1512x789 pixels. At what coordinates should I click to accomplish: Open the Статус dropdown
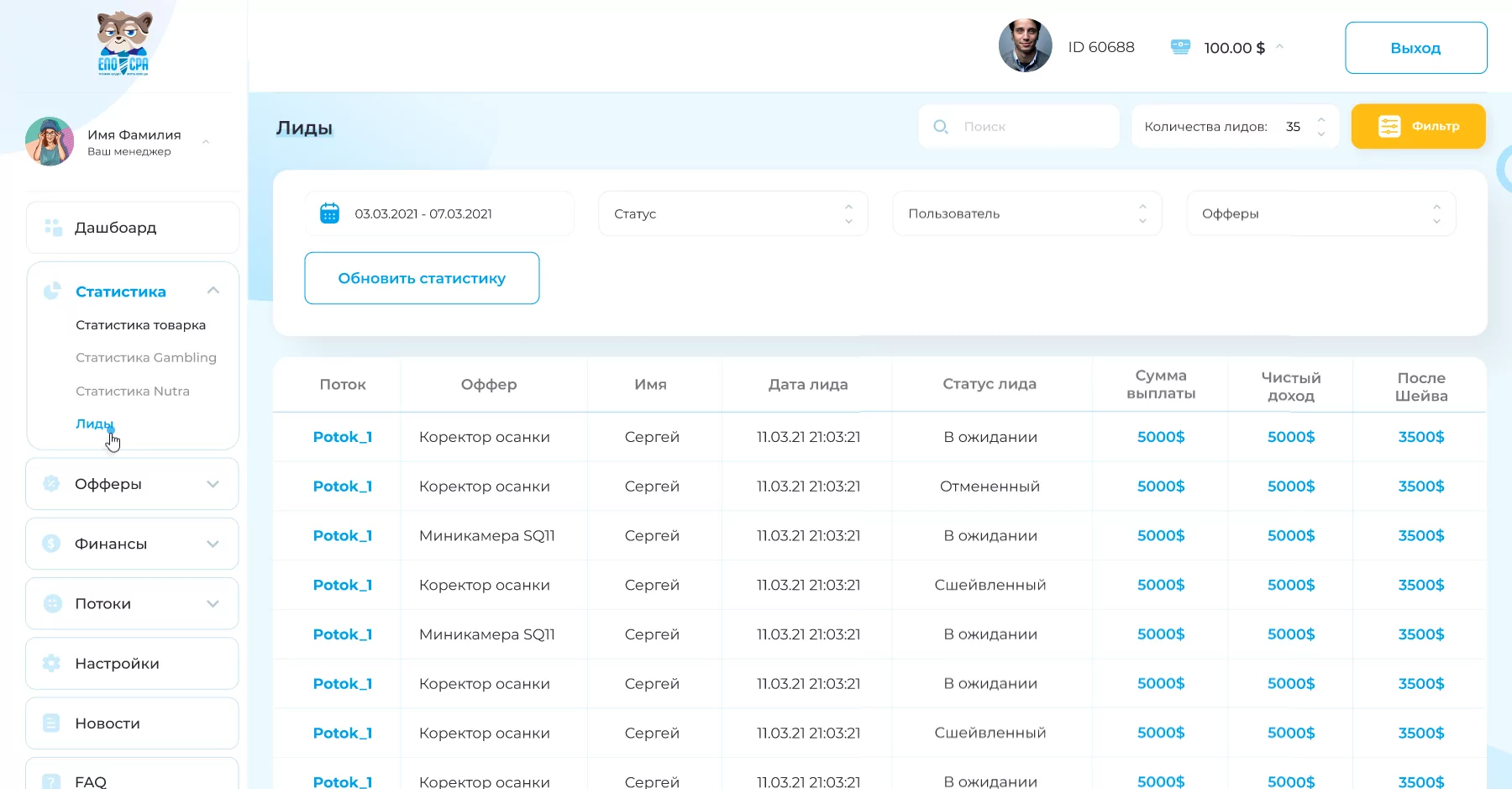click(x=732, y=213)
